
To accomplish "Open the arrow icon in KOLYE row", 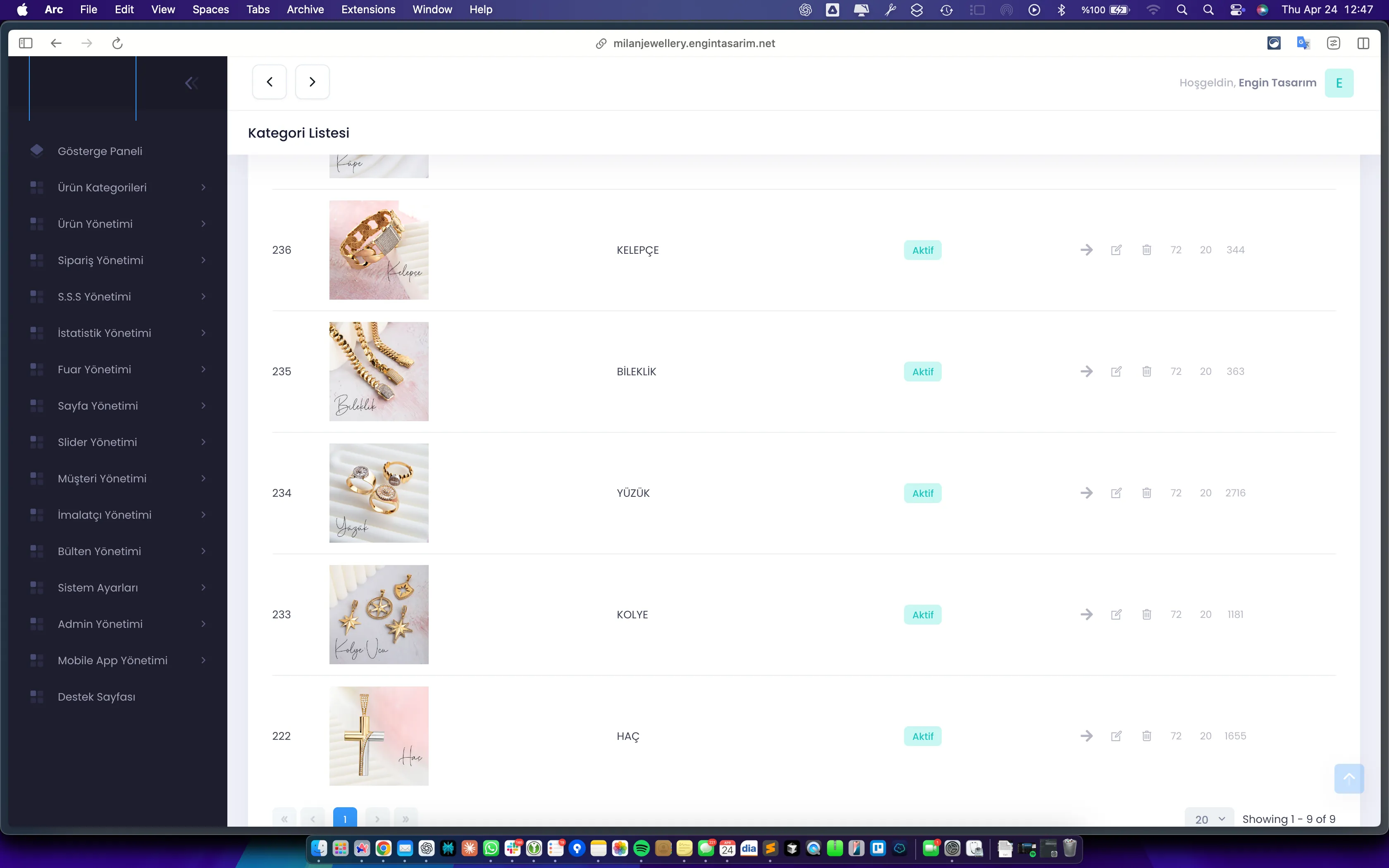I will (x=1086, y=614).
